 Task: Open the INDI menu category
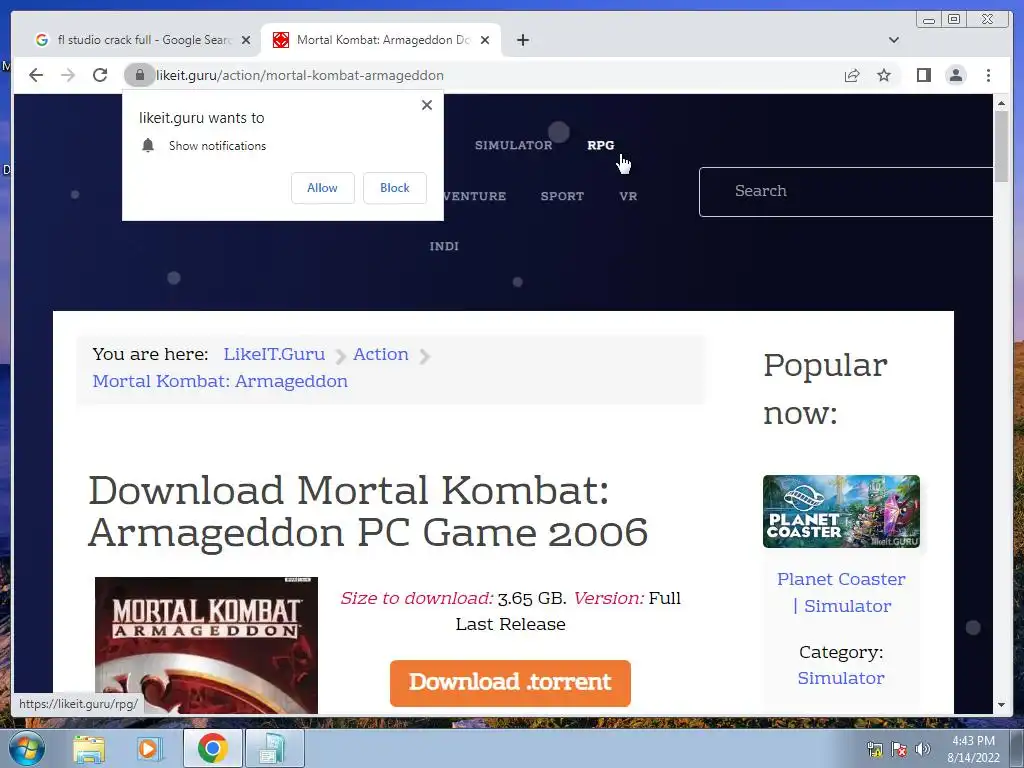click(x=444, y=246)
